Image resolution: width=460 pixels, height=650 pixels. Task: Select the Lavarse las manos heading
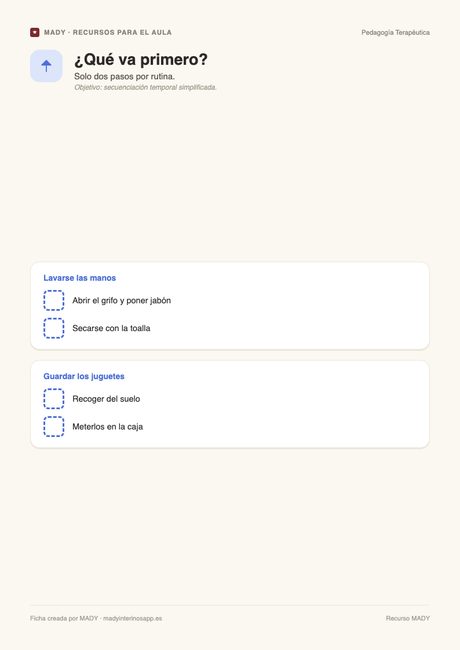(80, 278)
